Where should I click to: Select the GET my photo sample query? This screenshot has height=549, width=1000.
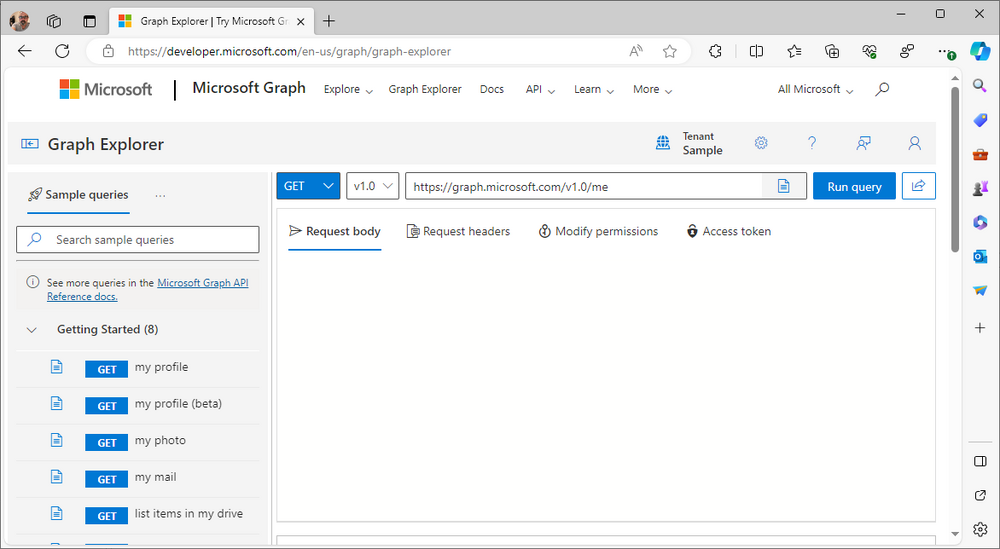click(138, 441)
